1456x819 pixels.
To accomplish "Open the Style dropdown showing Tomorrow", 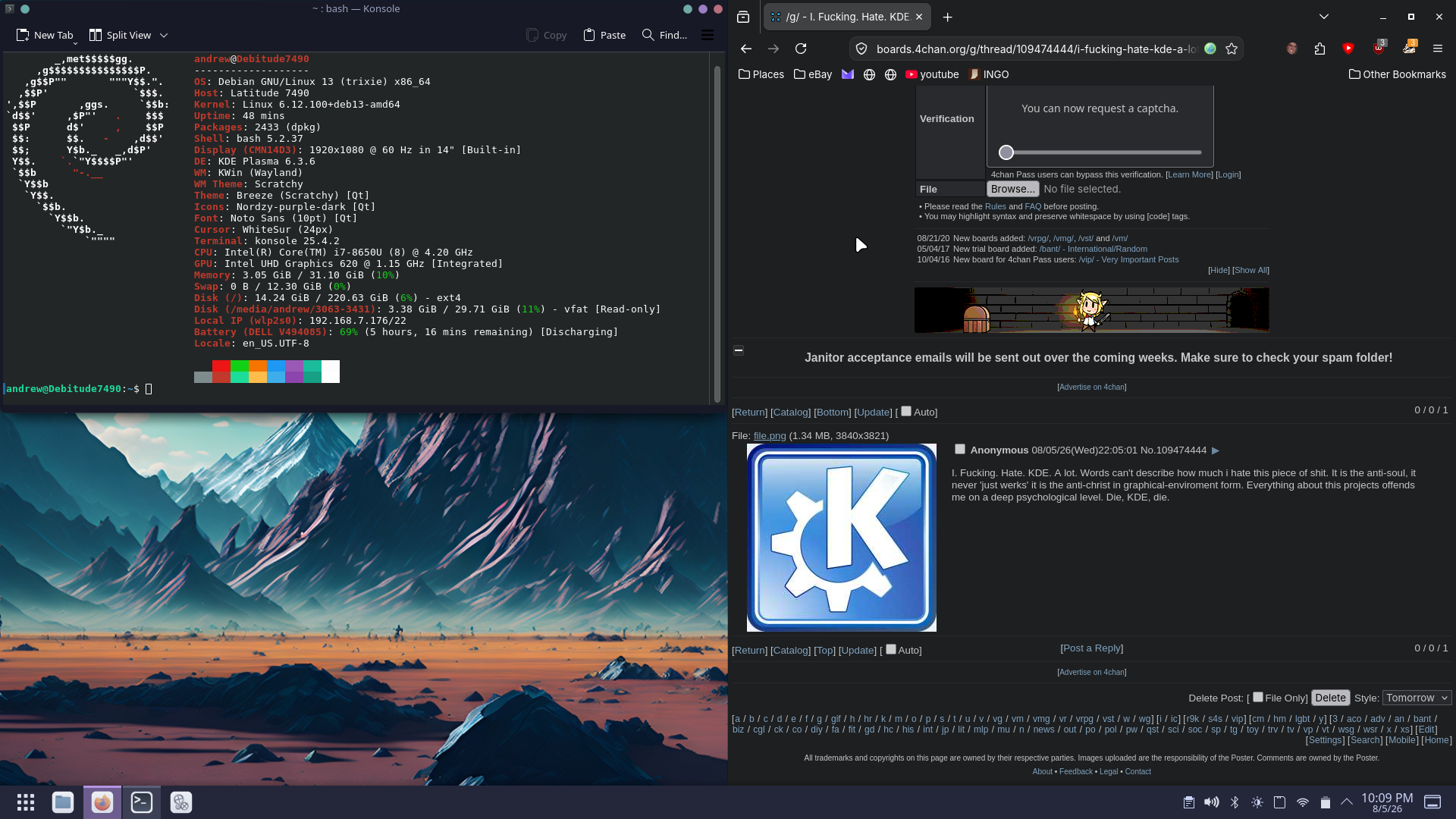I will click(1417, 698).
